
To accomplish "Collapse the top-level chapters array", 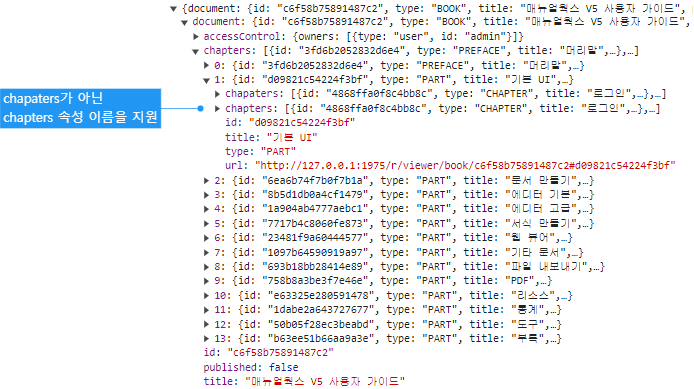I will pyautogui.click(x=195, y=51).
